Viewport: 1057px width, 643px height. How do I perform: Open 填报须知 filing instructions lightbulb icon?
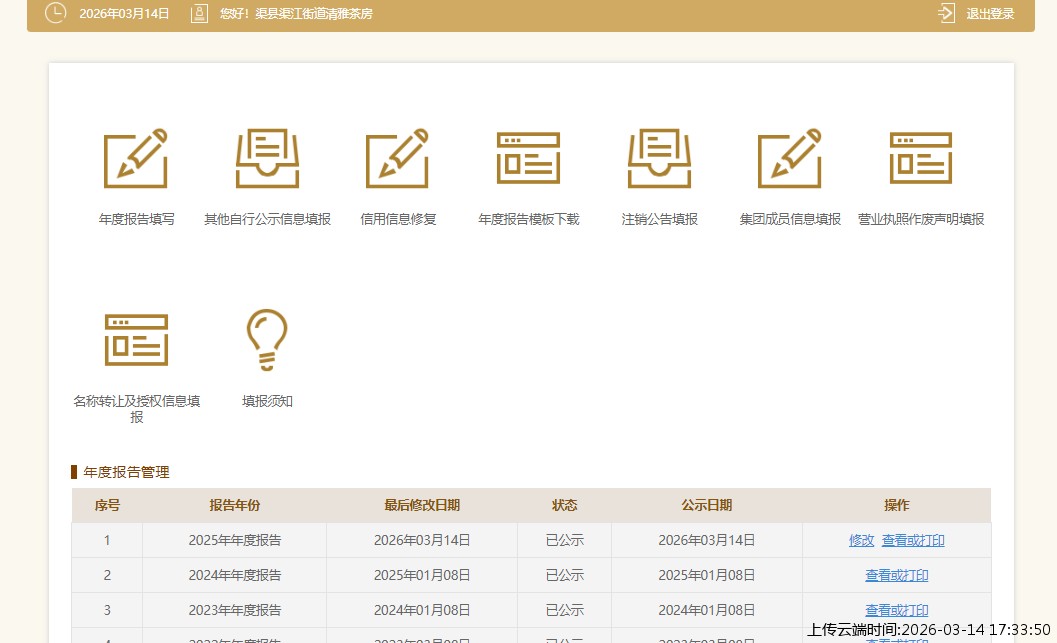[x=267, y=340]
